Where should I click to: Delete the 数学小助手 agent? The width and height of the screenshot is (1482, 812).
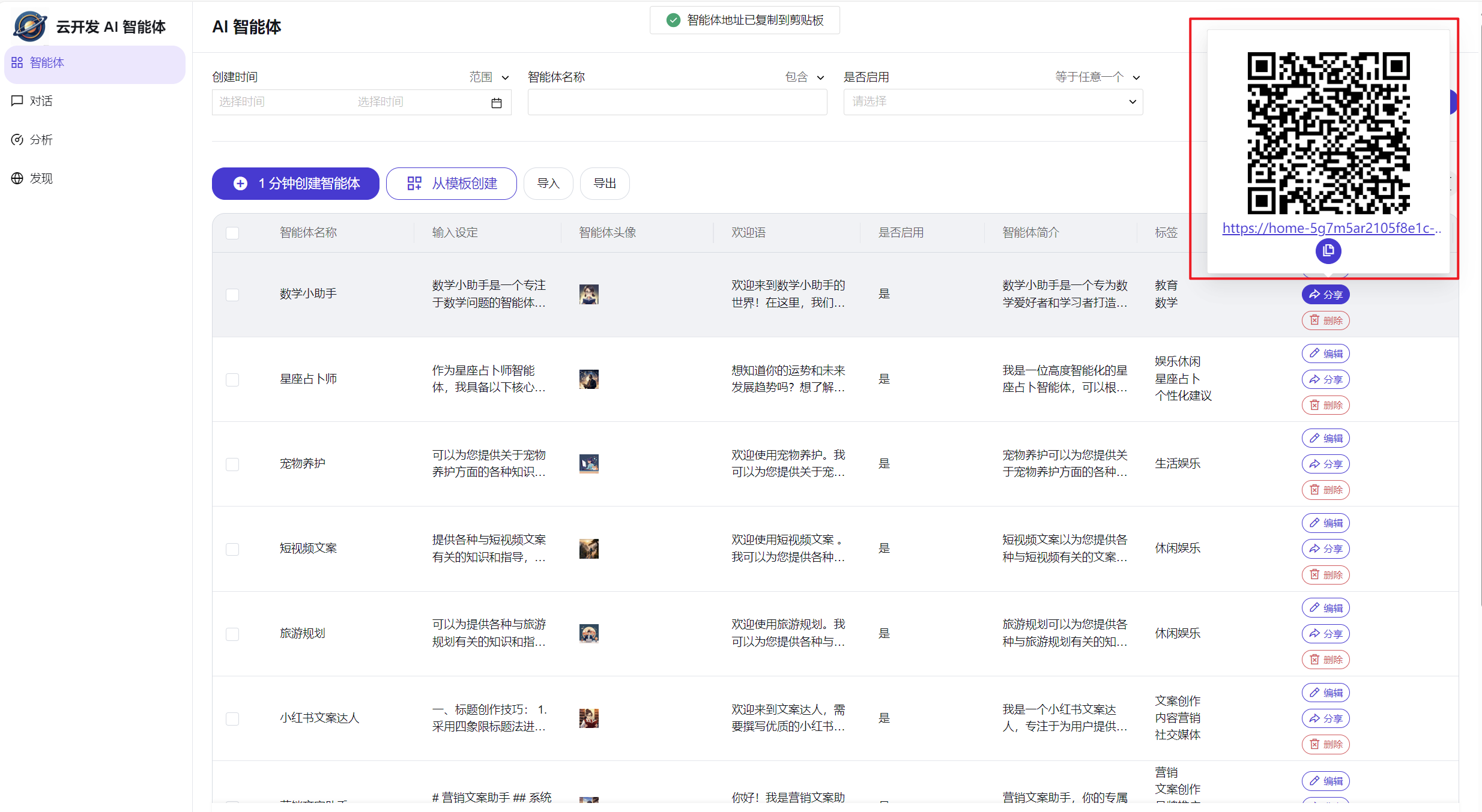[1325, 320]
